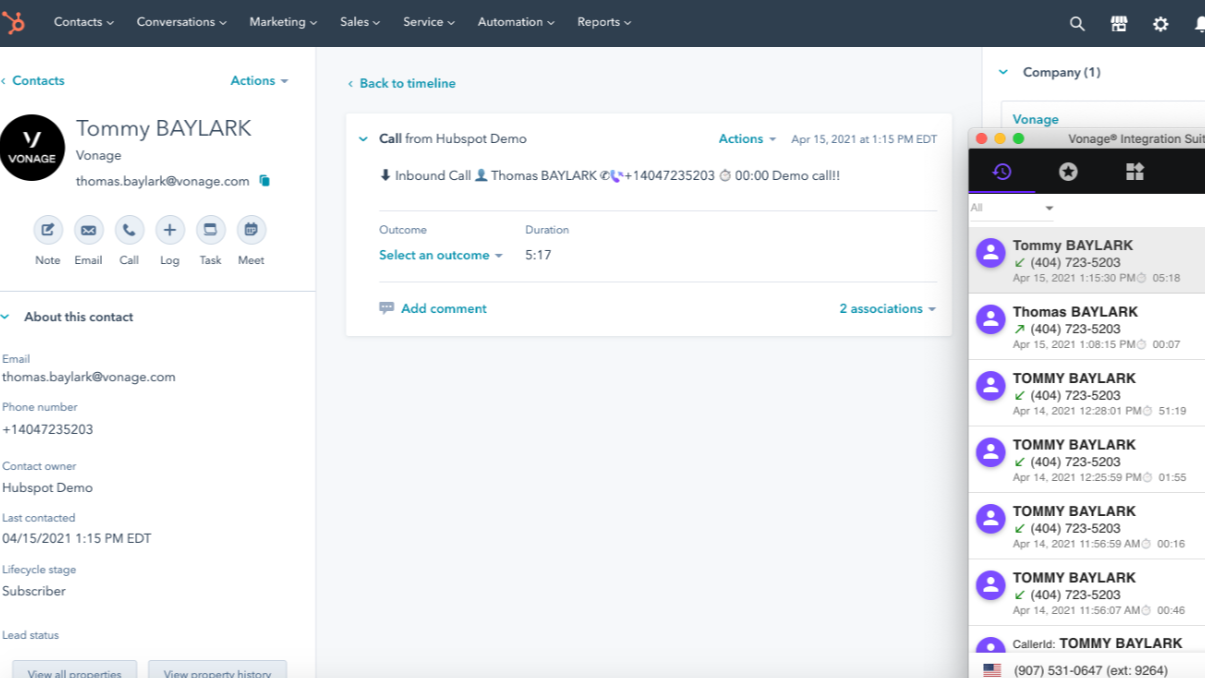This screenshot has width=1205, height=678.
Task: Switch to Vonage call history tab
Action: (x=1001, y=172)
